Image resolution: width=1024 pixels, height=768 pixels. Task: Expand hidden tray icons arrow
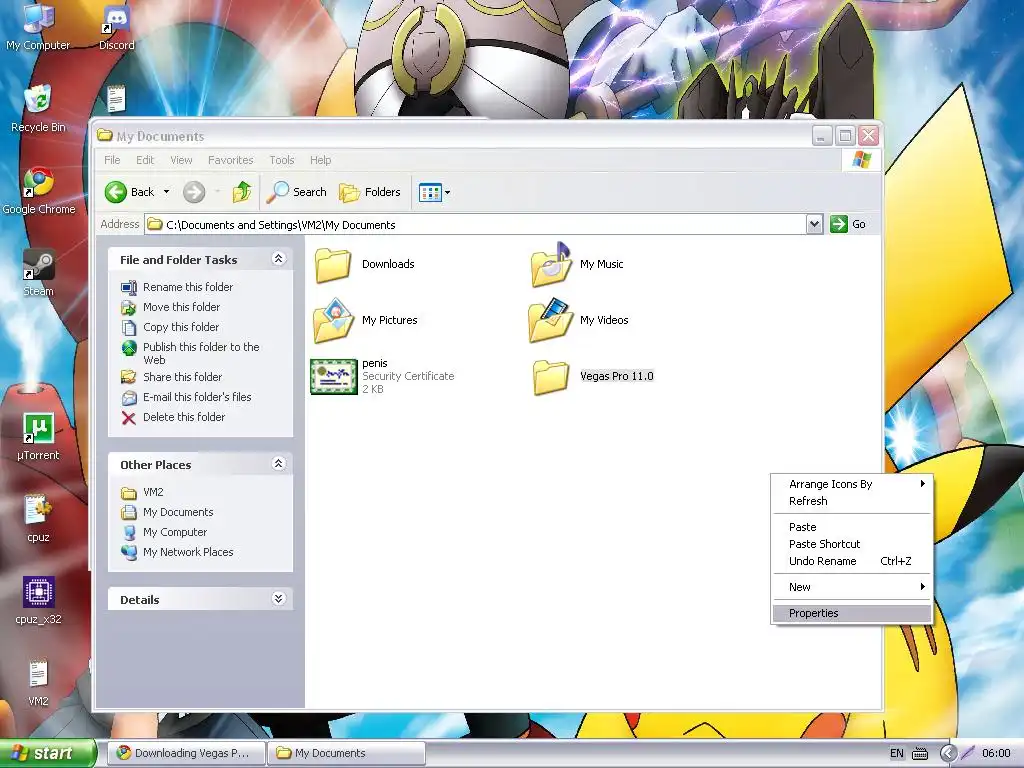tap(948, 753)
